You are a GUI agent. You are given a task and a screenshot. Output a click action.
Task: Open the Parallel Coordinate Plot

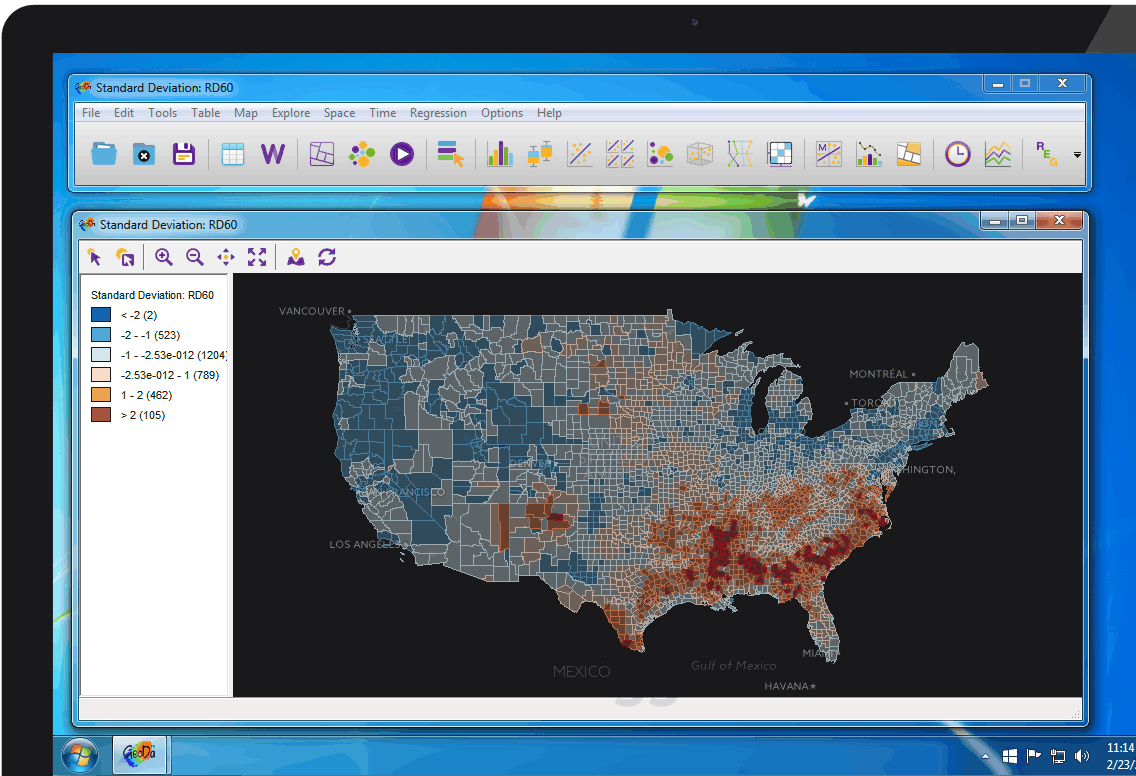738,154
